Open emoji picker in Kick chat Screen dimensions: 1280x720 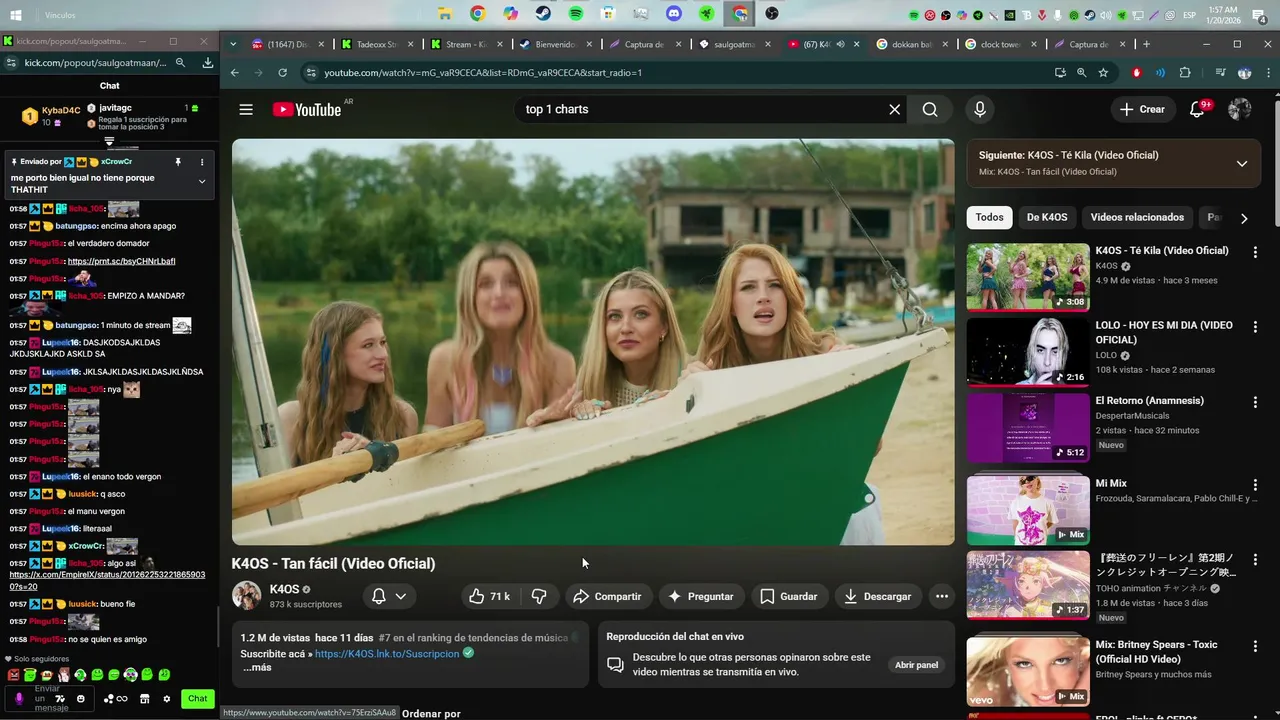(81, 698)
